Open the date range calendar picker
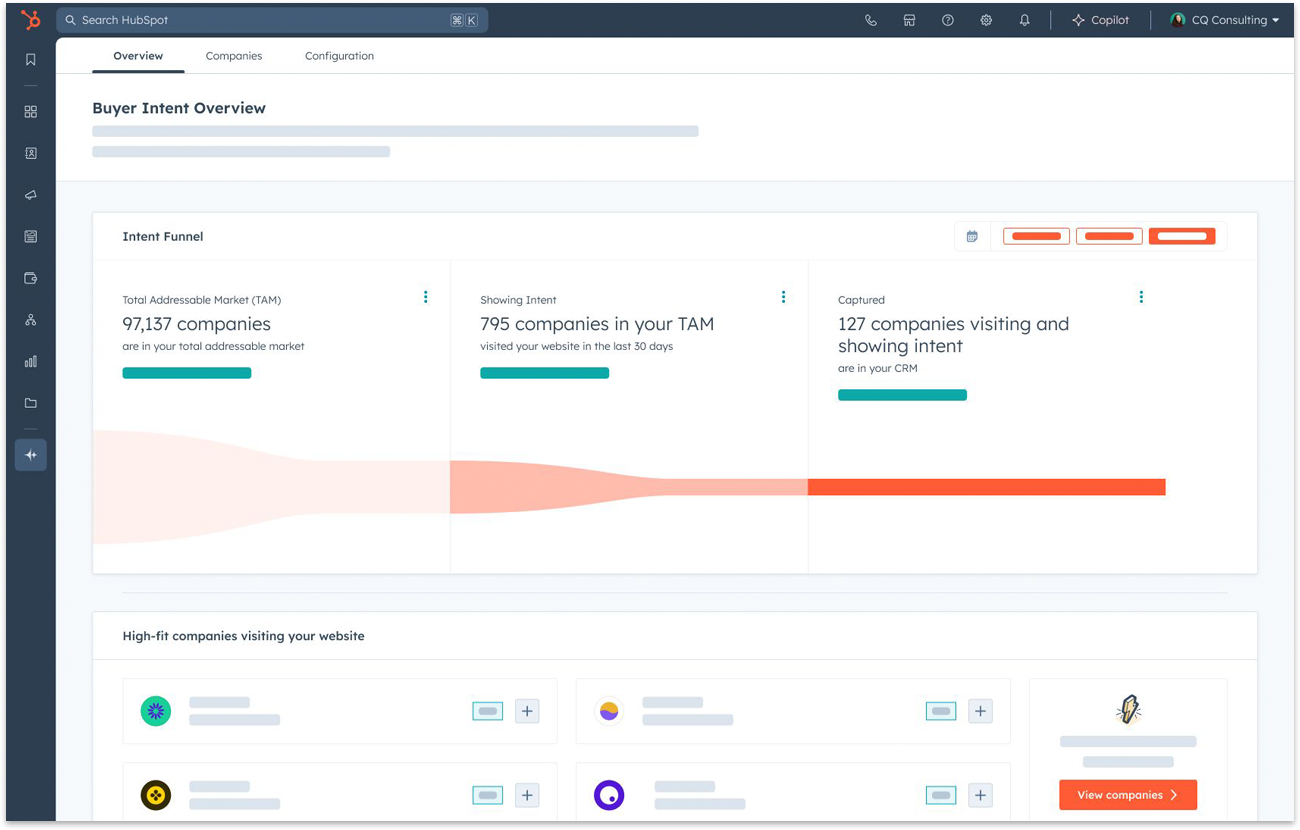The height and width of the screenshot is (830, 1300). click(971, 235)
